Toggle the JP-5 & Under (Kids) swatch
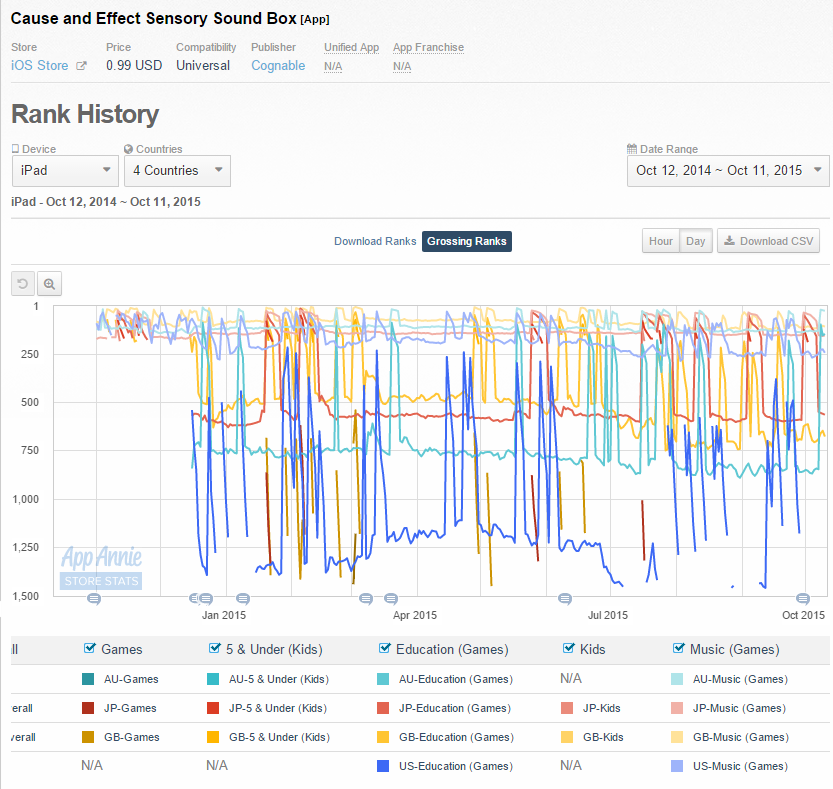This screenshot has height=789, width=833. pyautogui.click(x=213, y=708)
